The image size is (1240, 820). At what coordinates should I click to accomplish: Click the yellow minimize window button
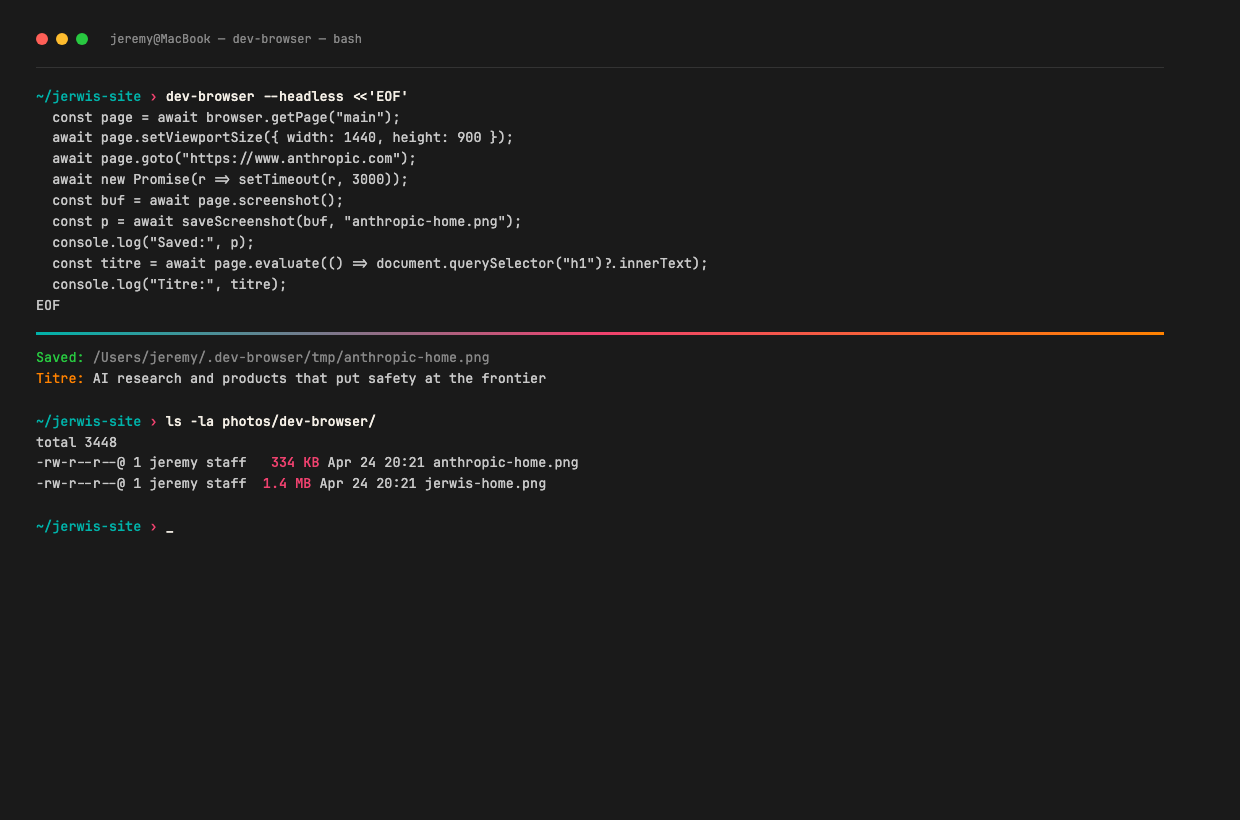pyautogui.click(x=62, y=39)
